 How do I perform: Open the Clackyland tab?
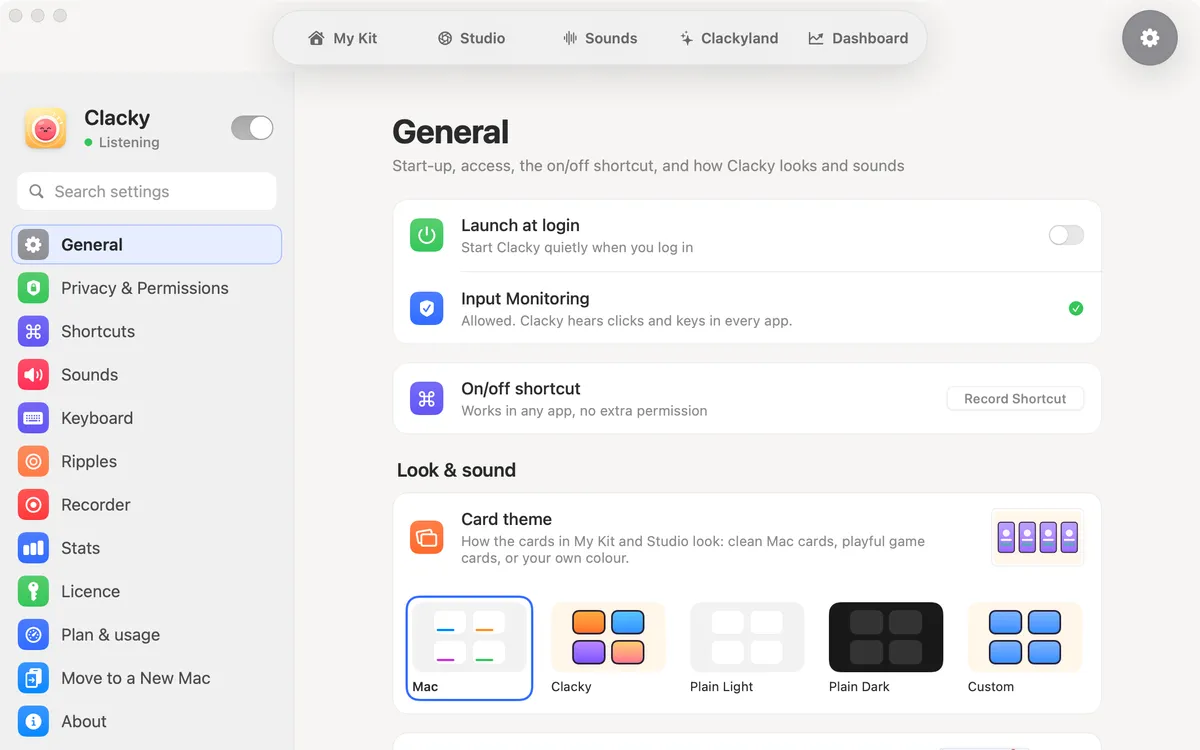(729, 38)
